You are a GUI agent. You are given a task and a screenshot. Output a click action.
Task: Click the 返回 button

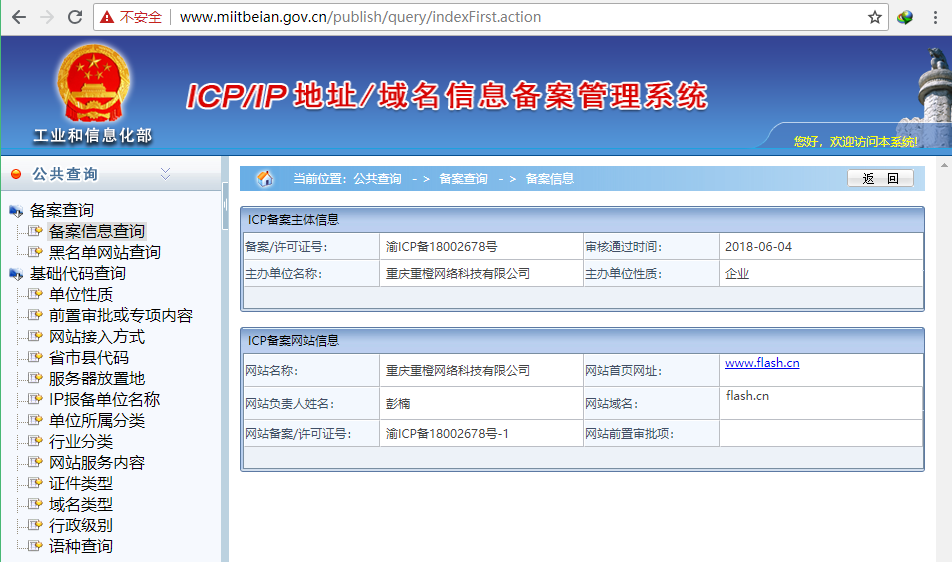(x=880, y=178)
